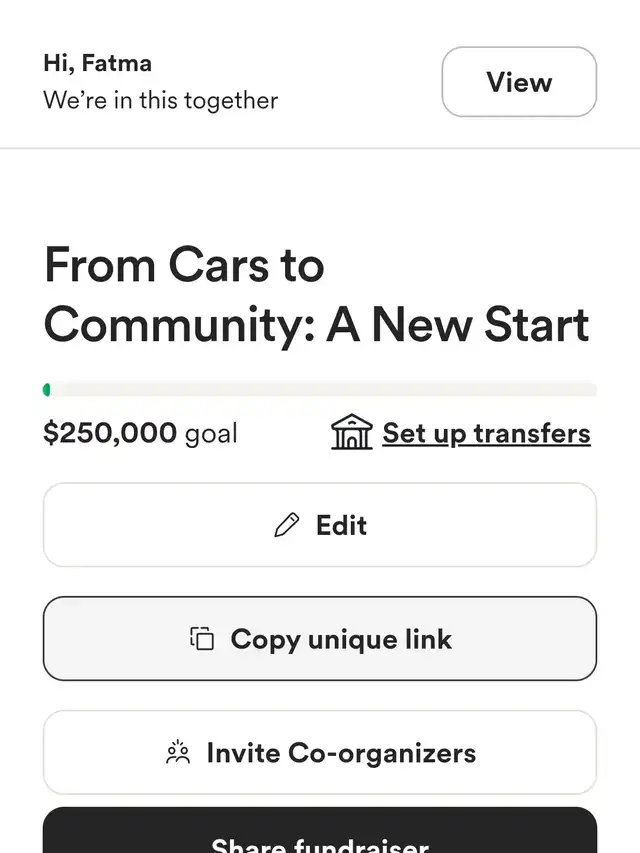This screenshot has height=853, width=640.
Task: Click the people icon beside Invite Co-organizers
Action: pyautogui.click(x=178, y=752)
